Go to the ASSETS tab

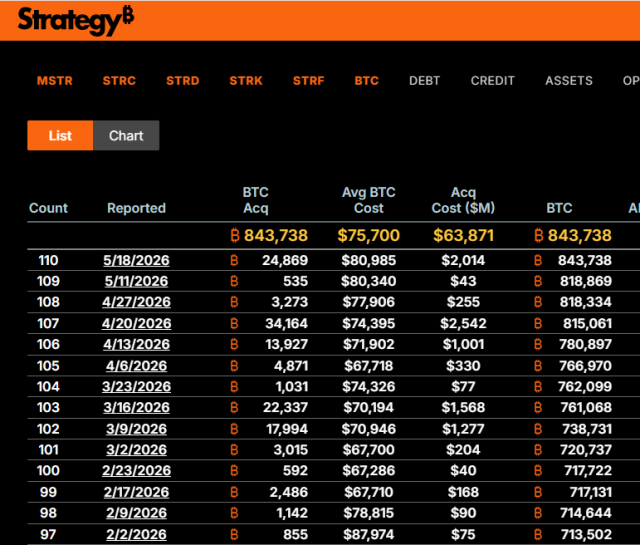click(569, 81)
